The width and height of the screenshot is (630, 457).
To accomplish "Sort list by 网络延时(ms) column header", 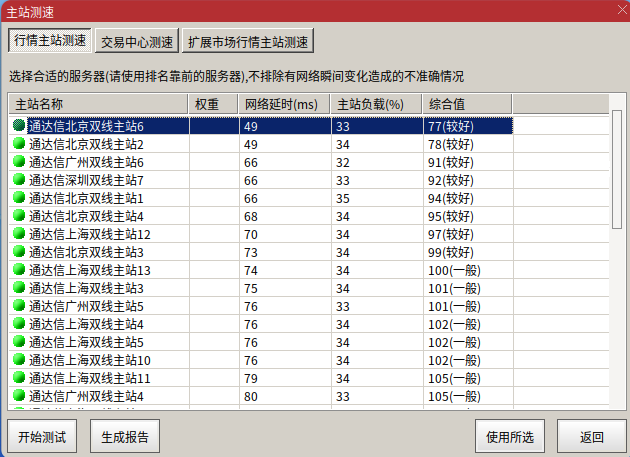I will click(284, 105).
